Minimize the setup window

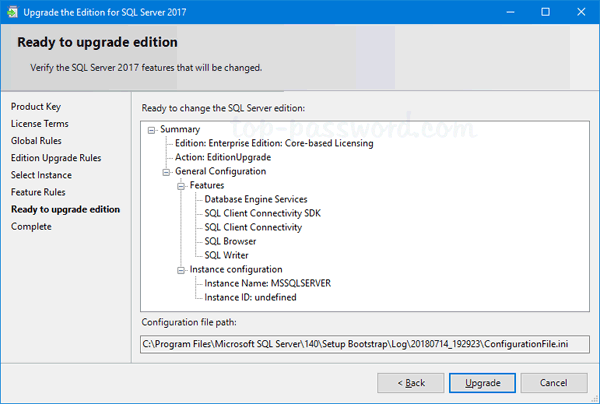510,12
